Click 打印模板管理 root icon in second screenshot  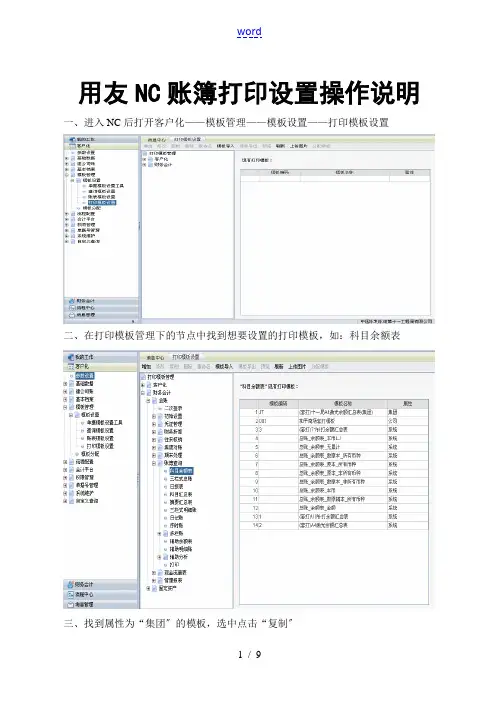[144, 377]
